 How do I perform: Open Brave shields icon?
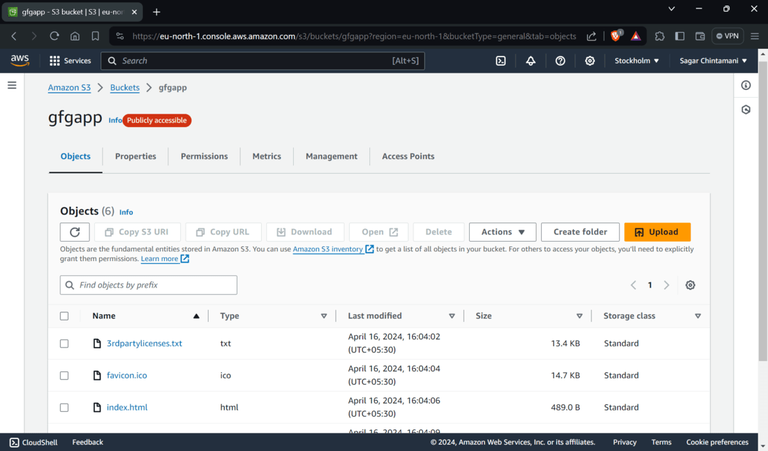point(616,36)
